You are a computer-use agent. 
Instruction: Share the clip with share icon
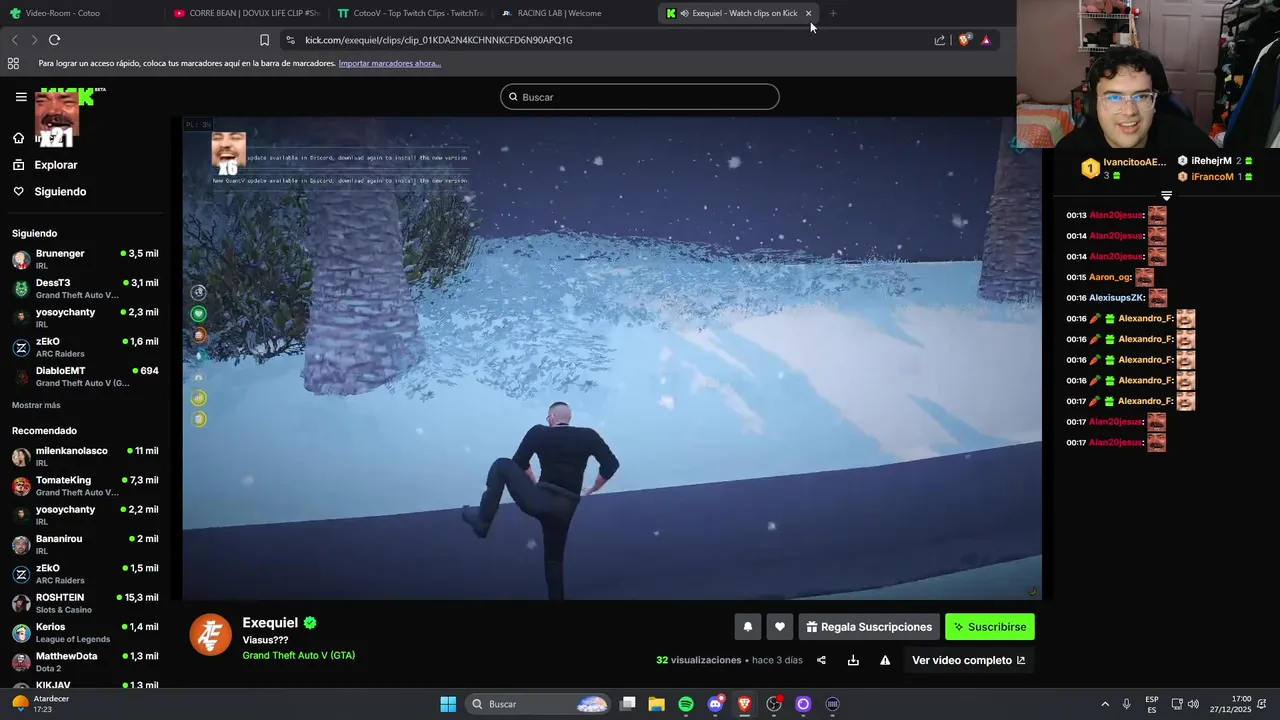pos(821,660)
